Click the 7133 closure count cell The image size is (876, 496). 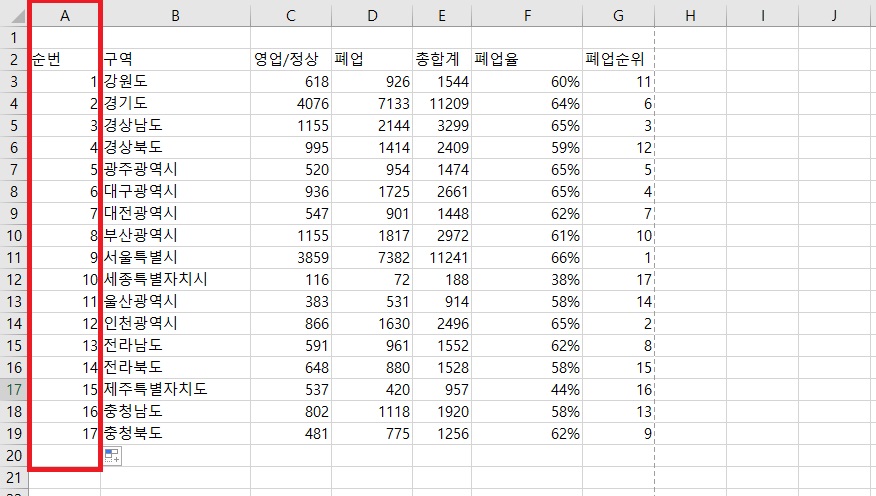372,104
